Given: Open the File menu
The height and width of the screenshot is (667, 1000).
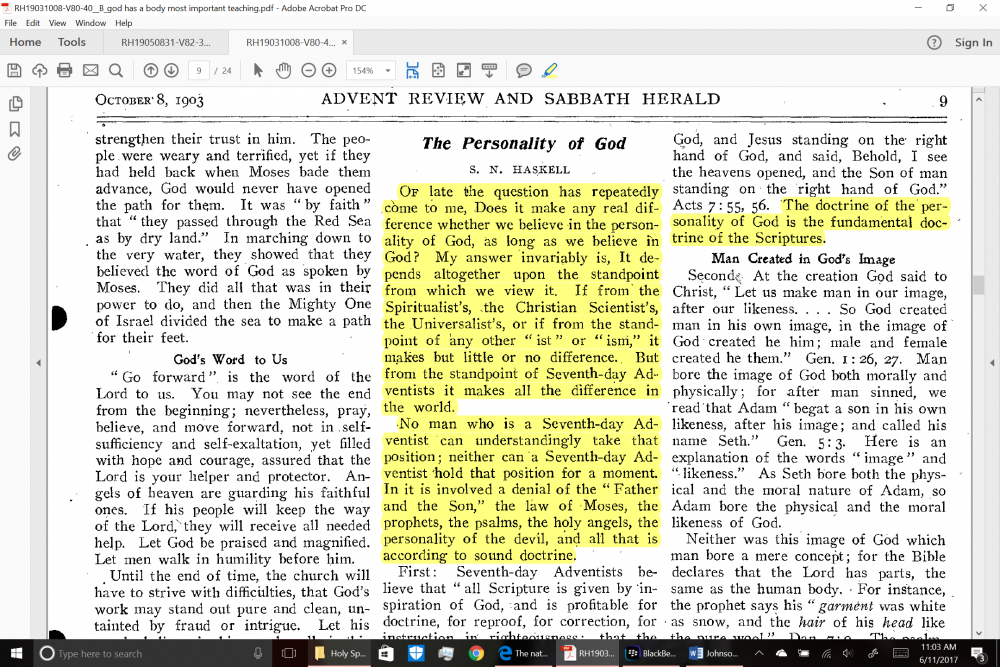Looking at the screenshot, I should point(10,23).
